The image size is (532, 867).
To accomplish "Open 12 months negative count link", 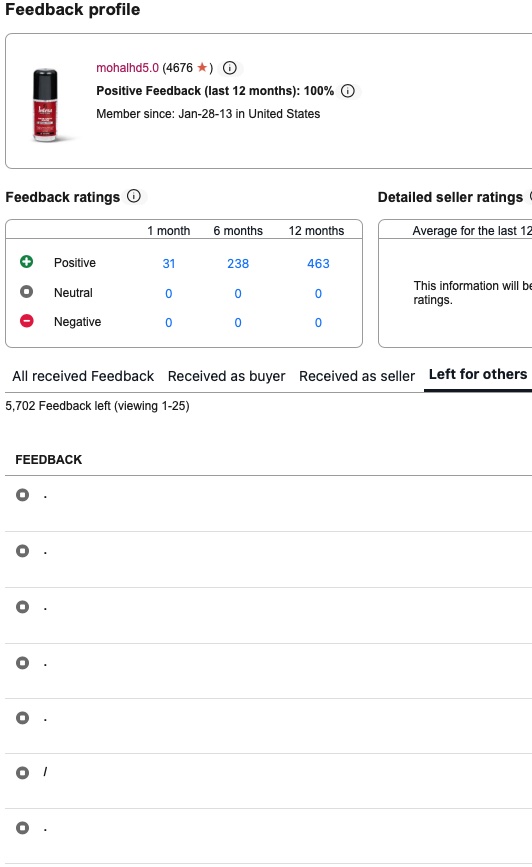I will (318, 323).
